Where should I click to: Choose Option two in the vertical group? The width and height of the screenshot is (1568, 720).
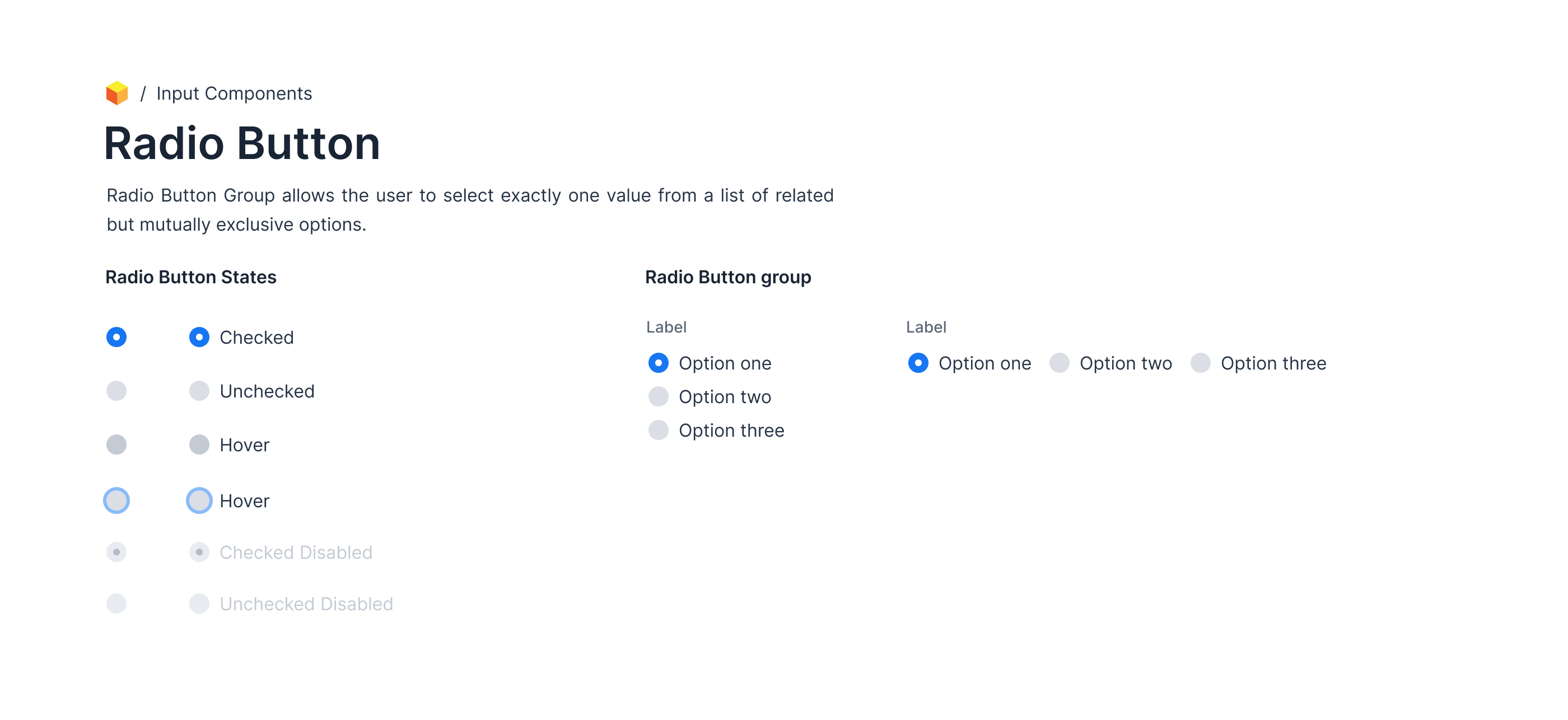658,397
